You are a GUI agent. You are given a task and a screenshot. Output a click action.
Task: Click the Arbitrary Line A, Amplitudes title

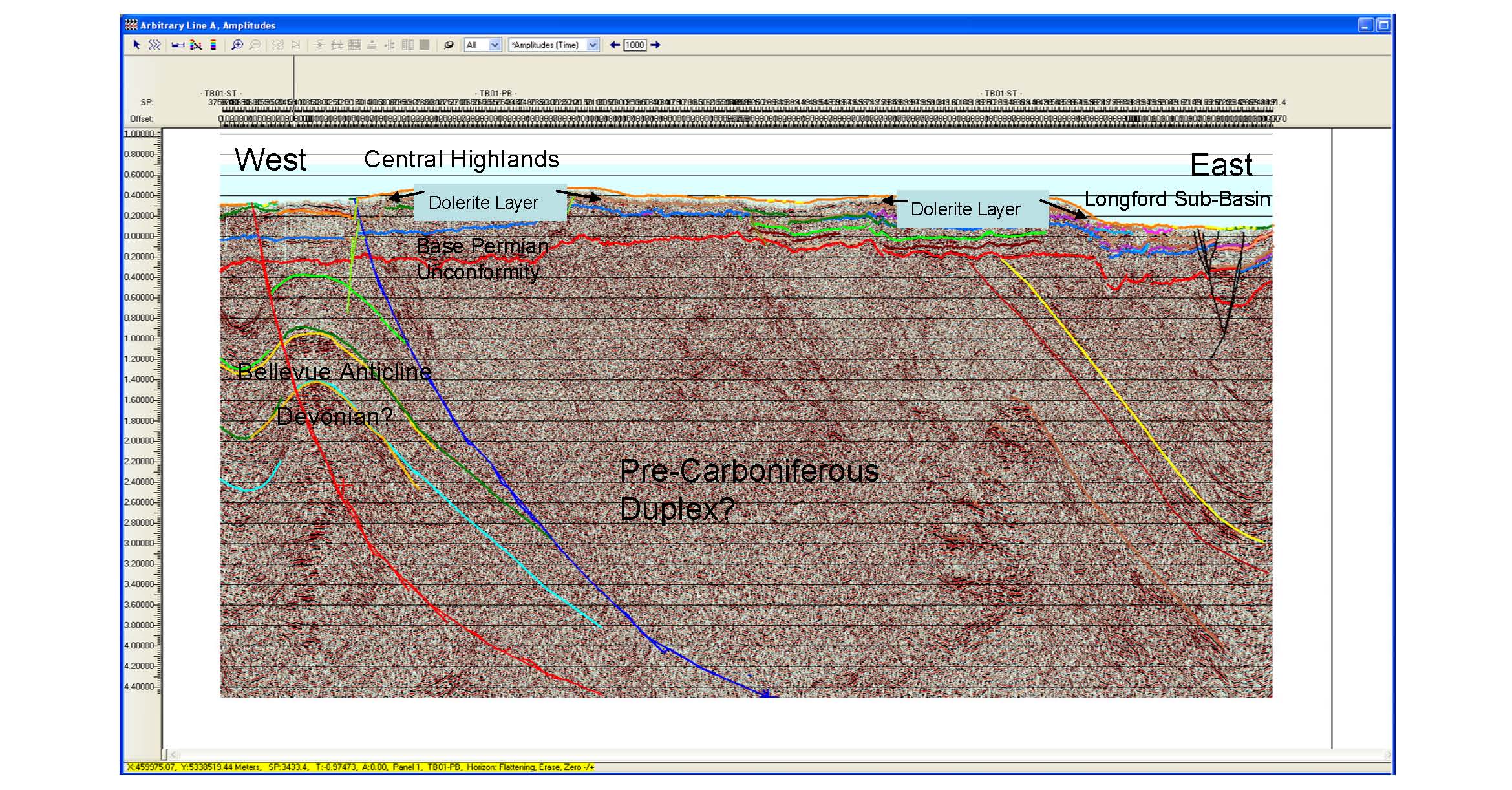coord(208,25)
